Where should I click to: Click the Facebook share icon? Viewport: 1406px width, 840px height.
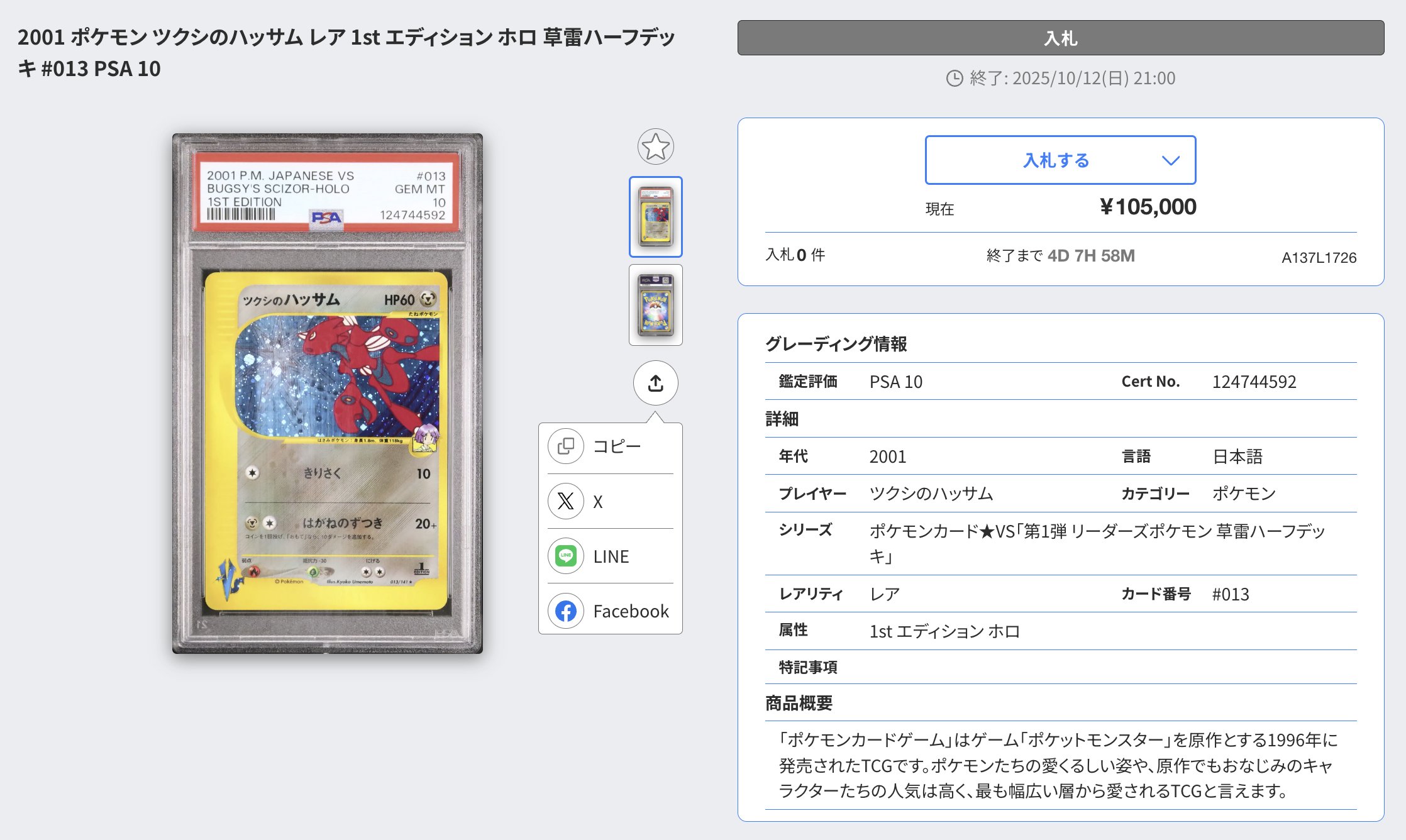[565, 611]
